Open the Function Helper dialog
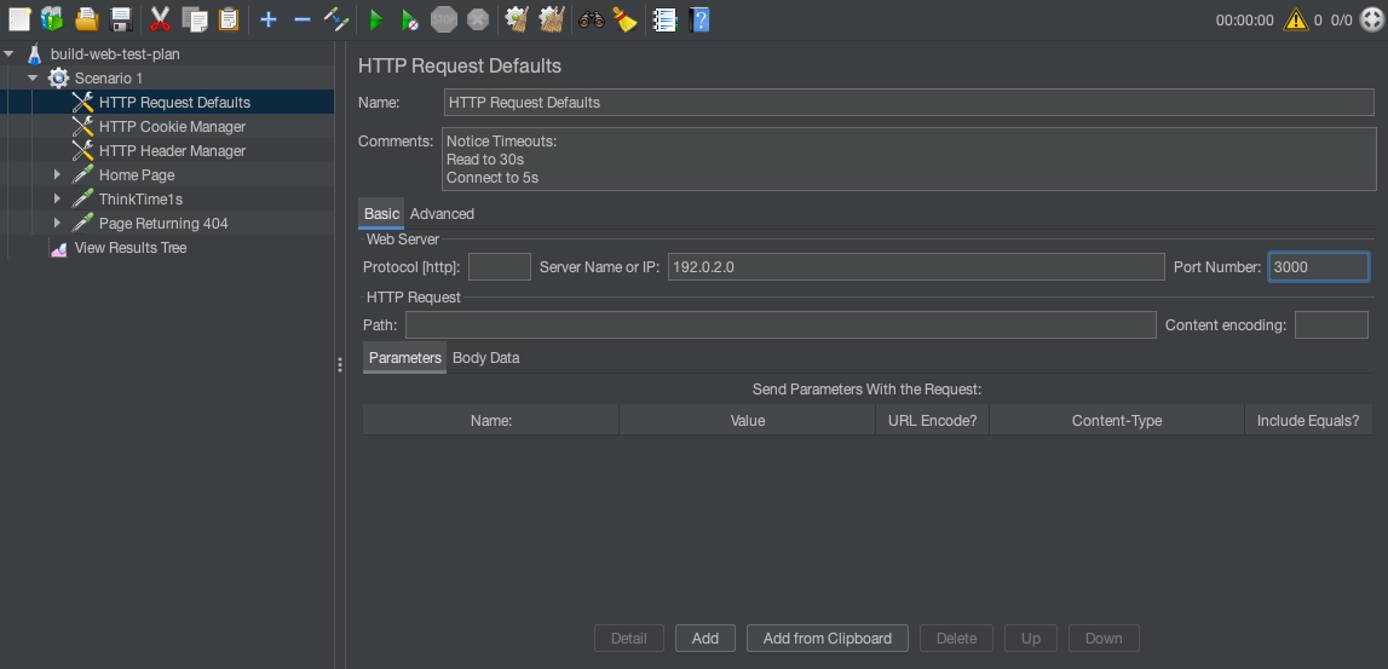Viewport: 1388px width, 669px height. [665, 19]
